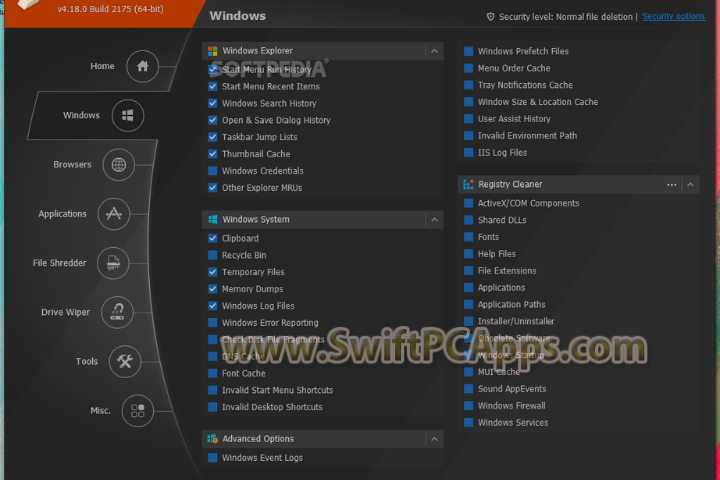Enable Windows Credentials checkbox

pyautogui.click(x=213, y=171)
